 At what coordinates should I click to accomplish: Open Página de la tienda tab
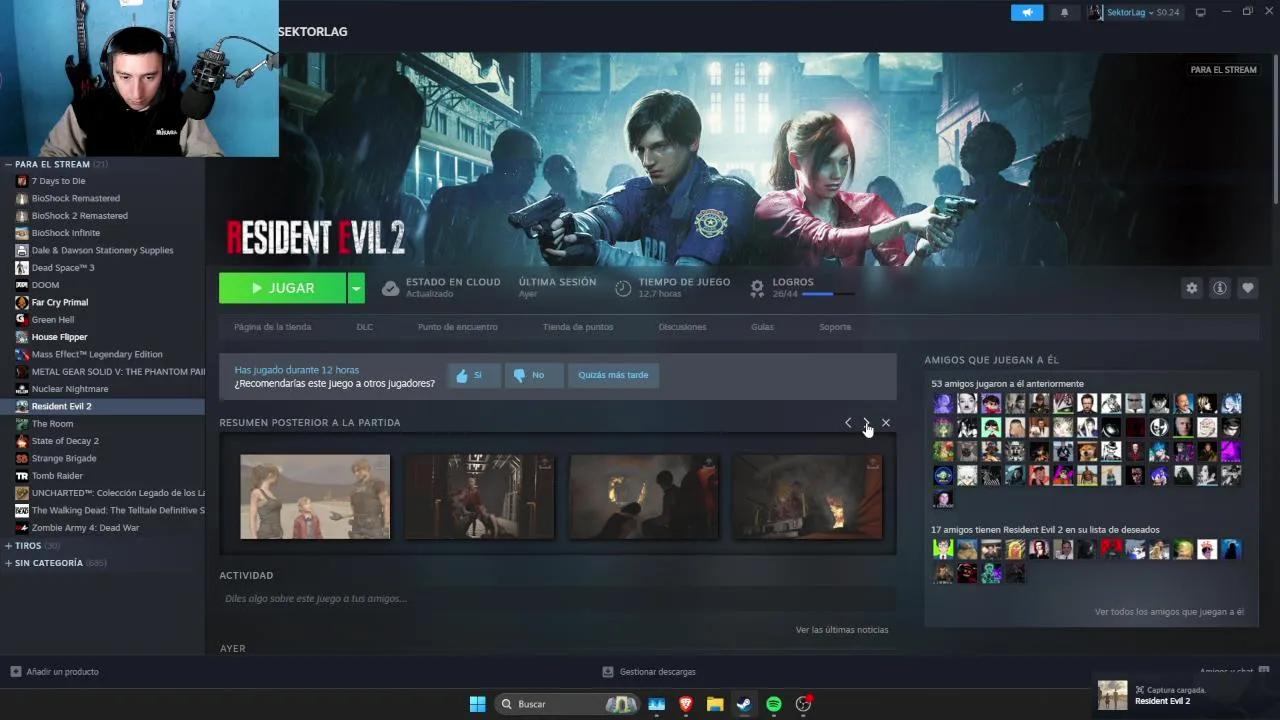pyautogui.click(x=272, y=327)
